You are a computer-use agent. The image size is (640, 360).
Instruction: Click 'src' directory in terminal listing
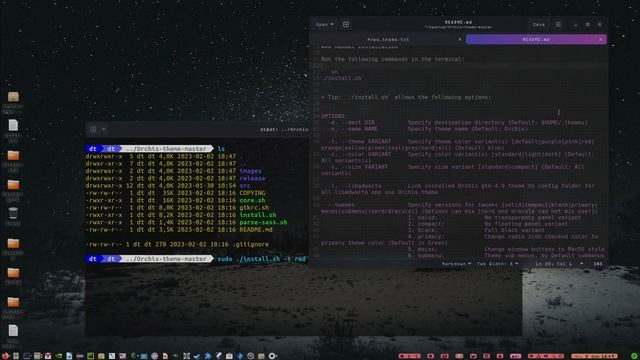pos(245,186)
